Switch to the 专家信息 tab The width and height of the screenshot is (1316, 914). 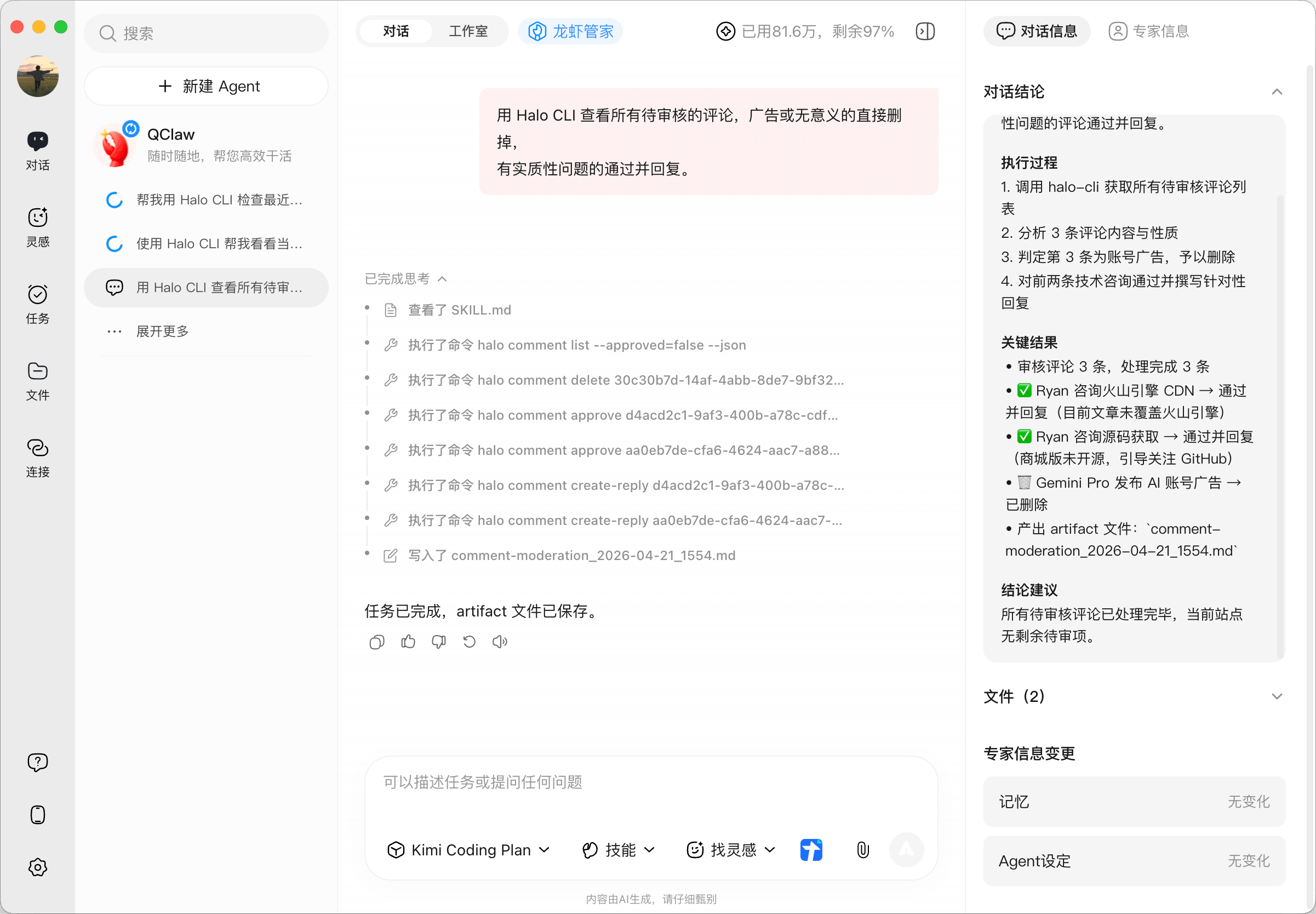[1149, 31]
